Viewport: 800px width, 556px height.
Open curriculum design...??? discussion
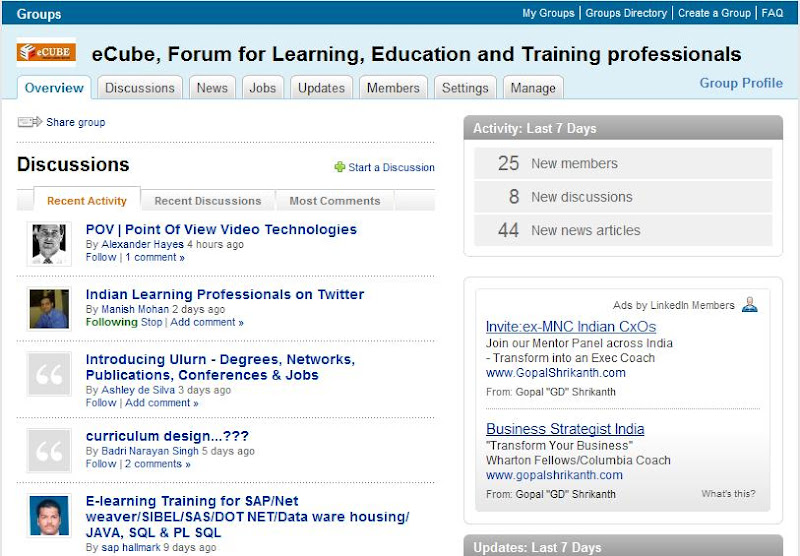(x=167, y=436)
